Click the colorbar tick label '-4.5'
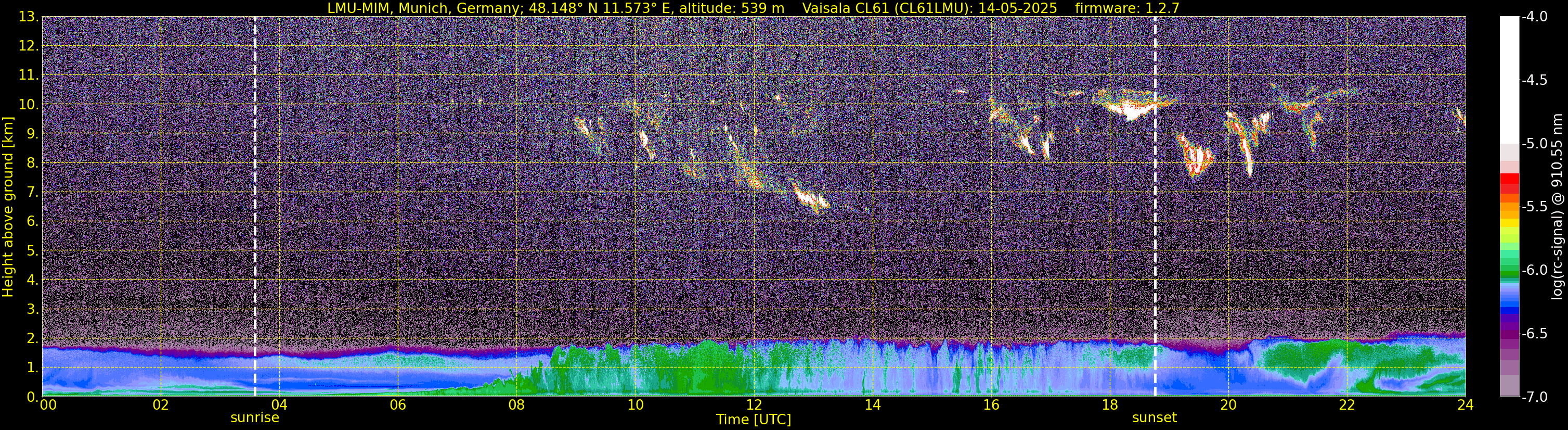Viewport: 1568px width, 430px height. click(1534, 80)
